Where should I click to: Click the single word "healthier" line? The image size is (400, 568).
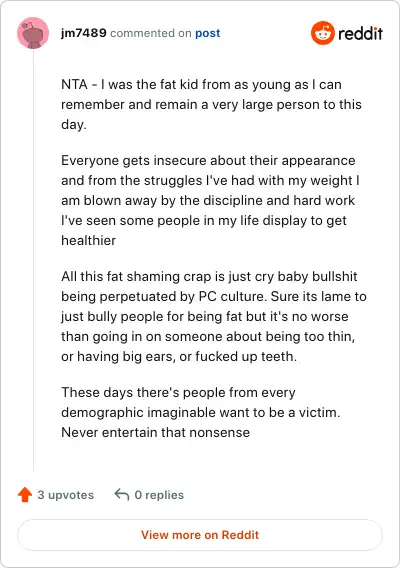pos(88,241)
